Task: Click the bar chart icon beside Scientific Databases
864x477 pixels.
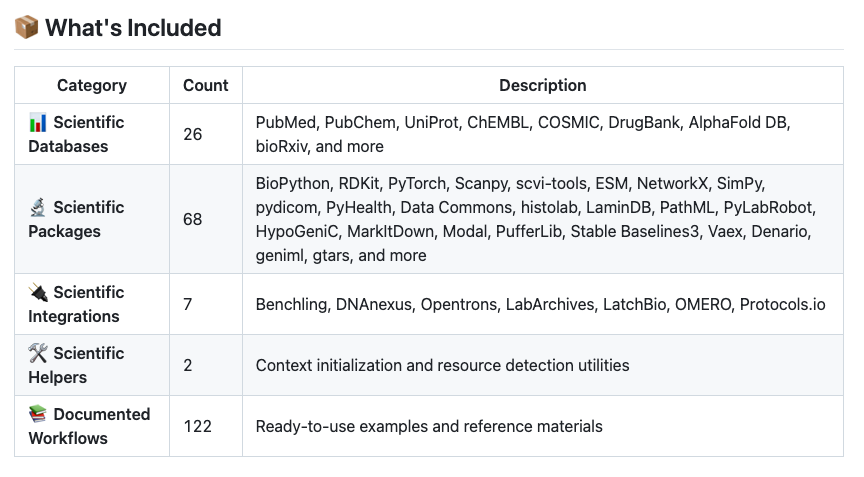Action: pyautogui.click(x=38, y=123)
